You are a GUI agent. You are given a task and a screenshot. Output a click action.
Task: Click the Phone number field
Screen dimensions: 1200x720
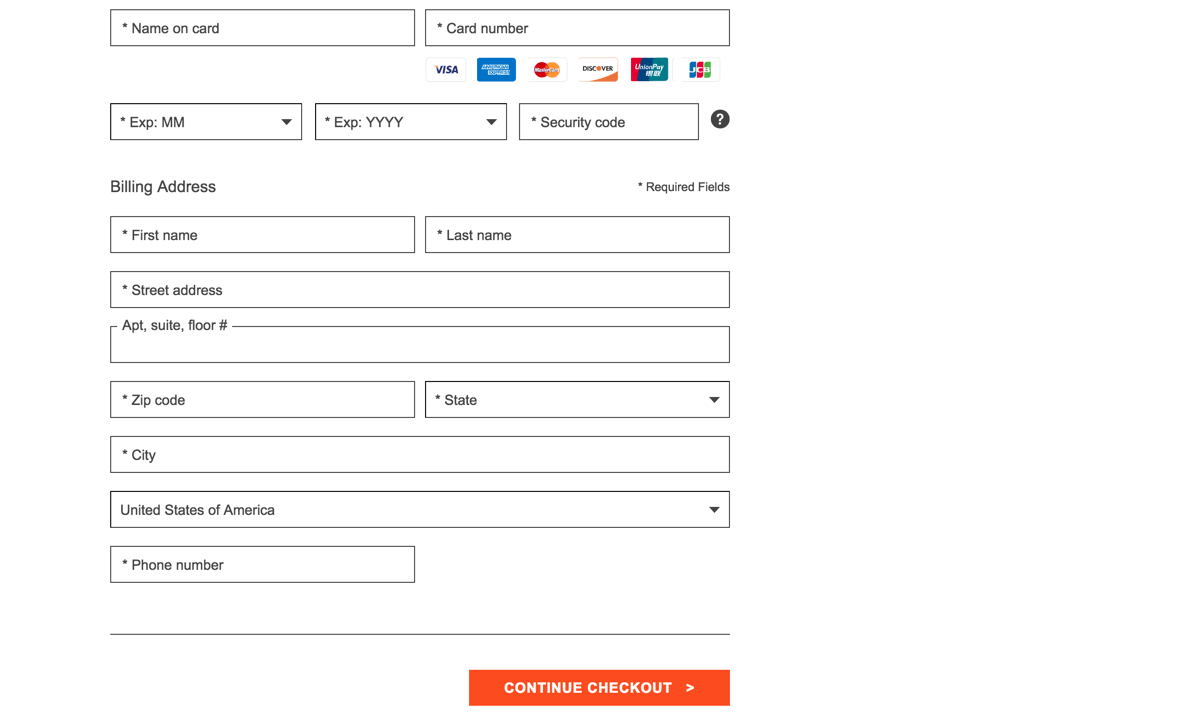pos(262,565)
